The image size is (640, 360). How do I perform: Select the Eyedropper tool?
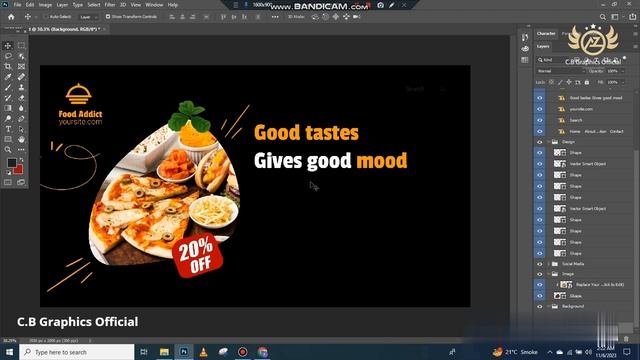[x=8, y=77]
